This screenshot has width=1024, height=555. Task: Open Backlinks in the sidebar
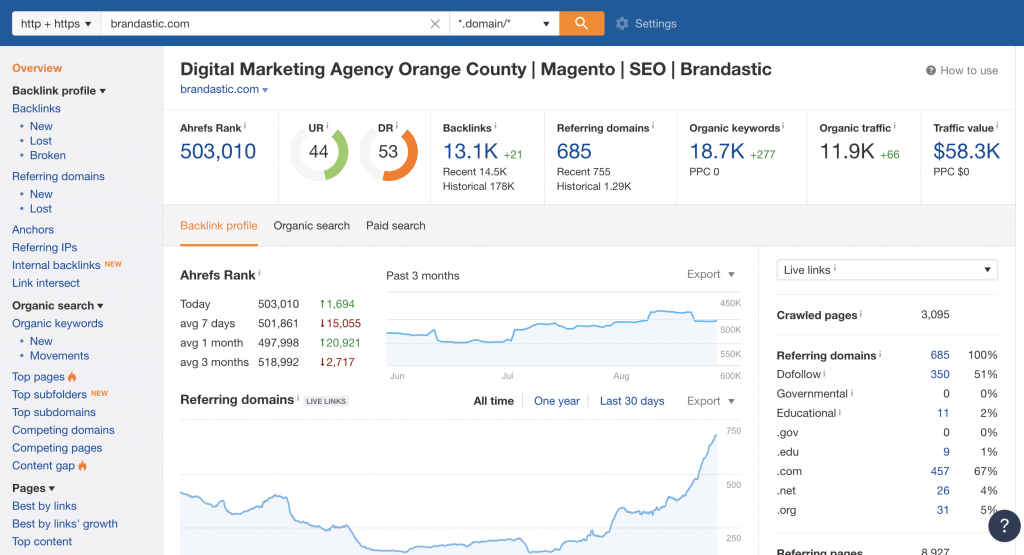tap(37, 108)
